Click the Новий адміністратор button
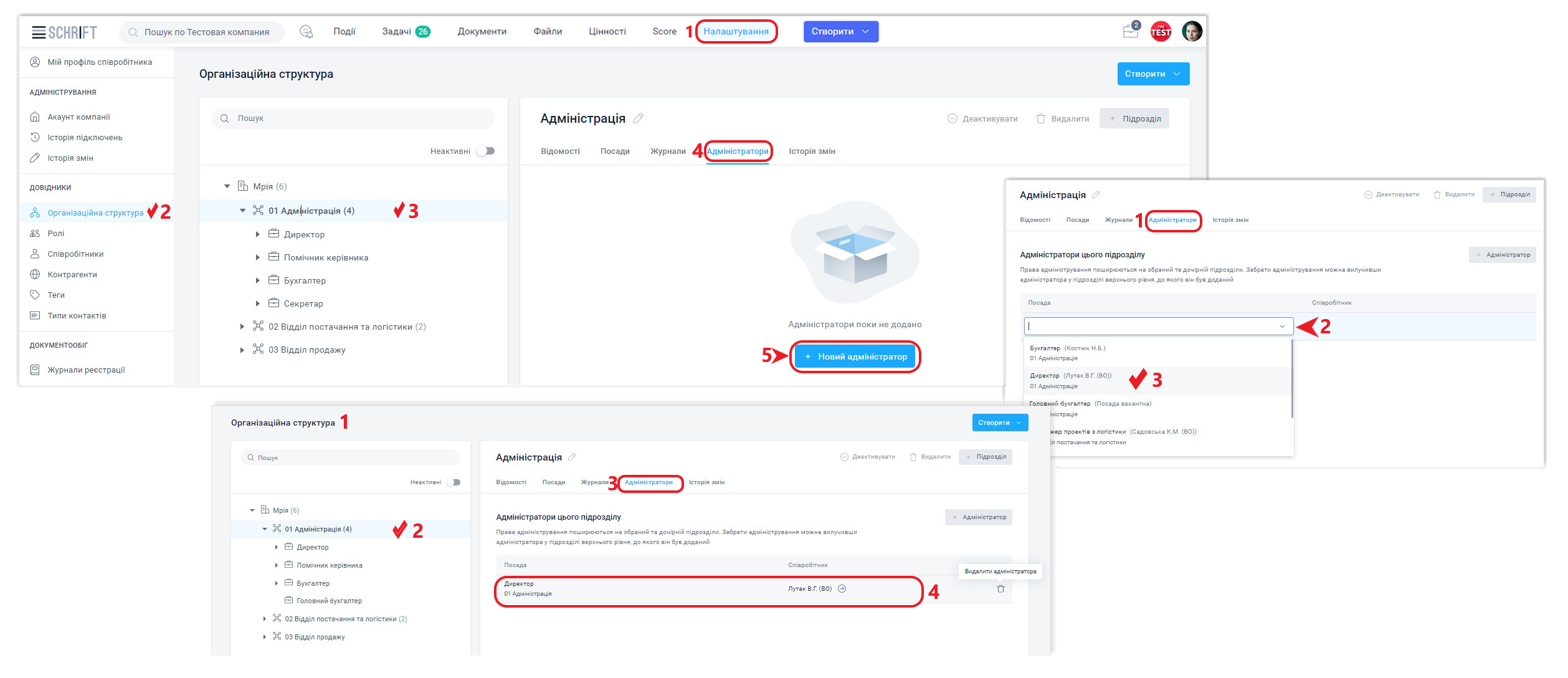1568x678 pixels. [855, 357]
